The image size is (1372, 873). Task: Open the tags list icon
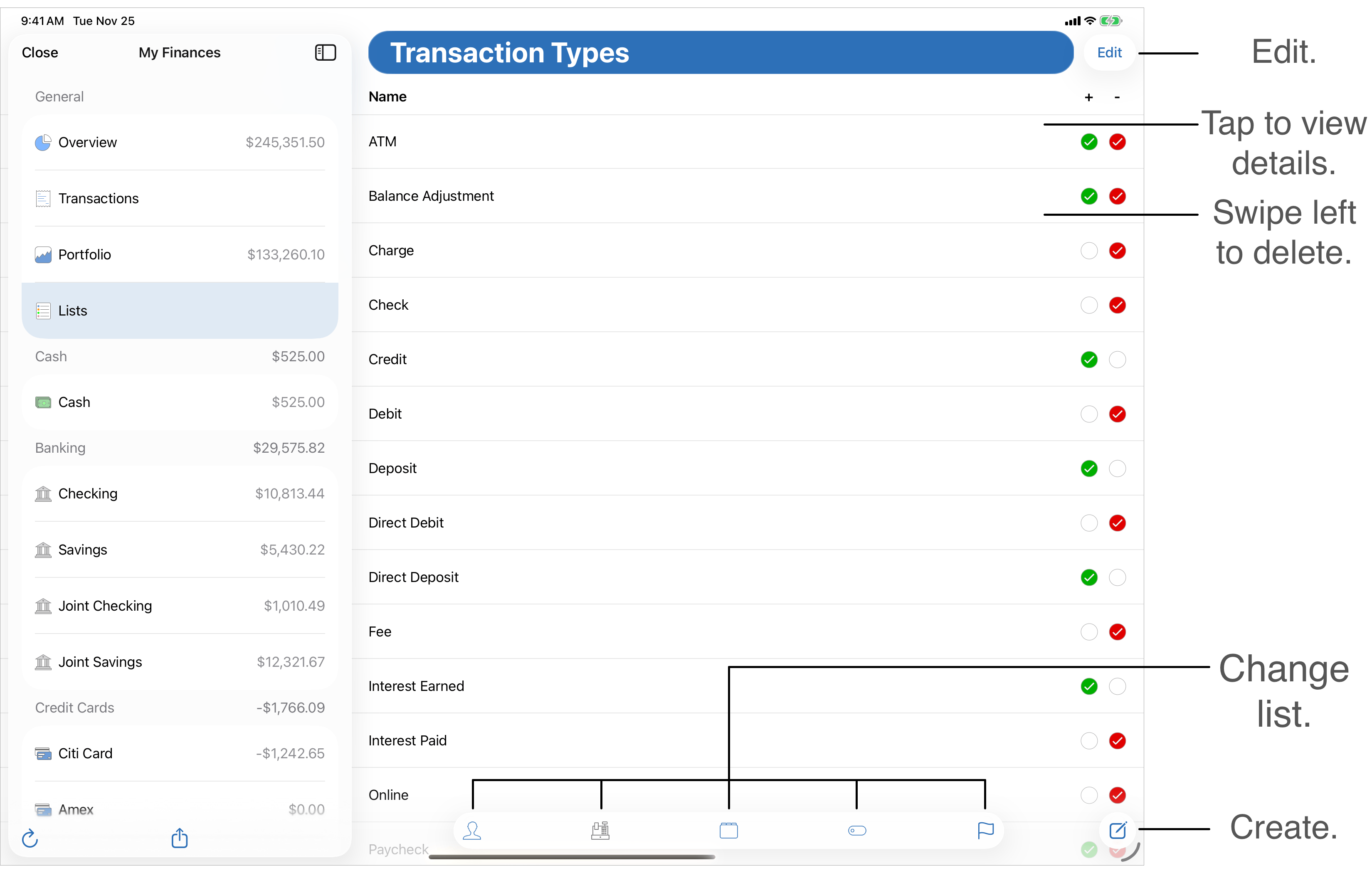[x=856, y=830]
